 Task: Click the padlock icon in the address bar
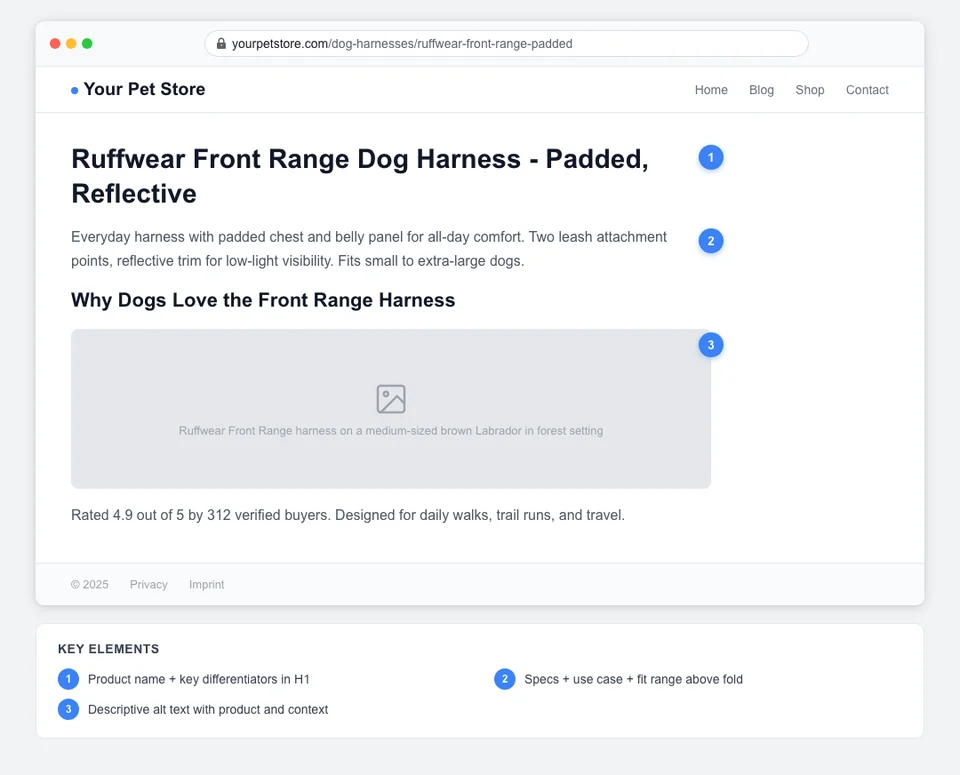tap(220, 43)
